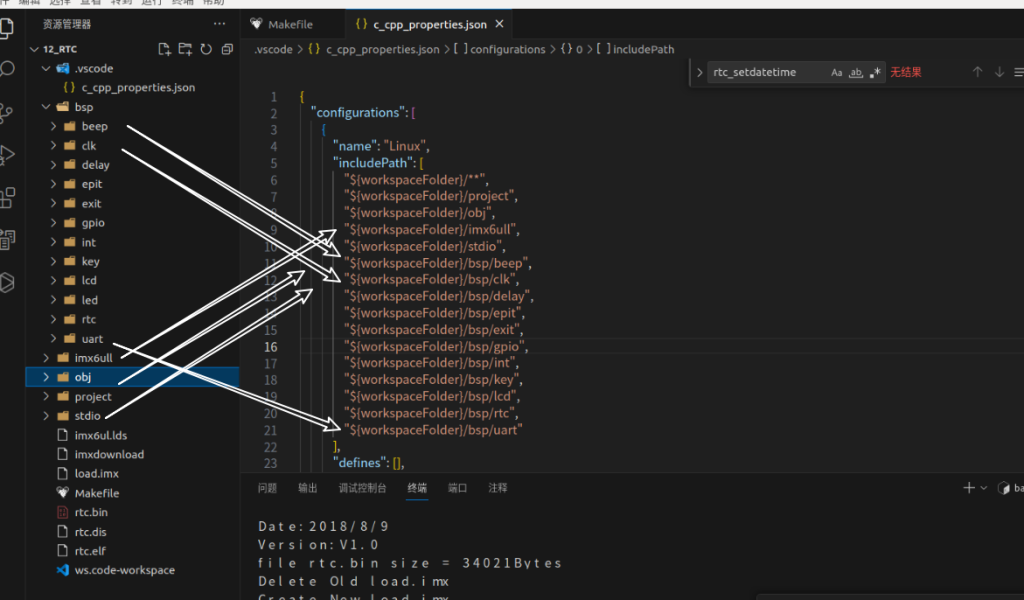Collapse all folders in explorer
Image resolution: width=1024 pixels, height=600 pixels.
point(227,49)
